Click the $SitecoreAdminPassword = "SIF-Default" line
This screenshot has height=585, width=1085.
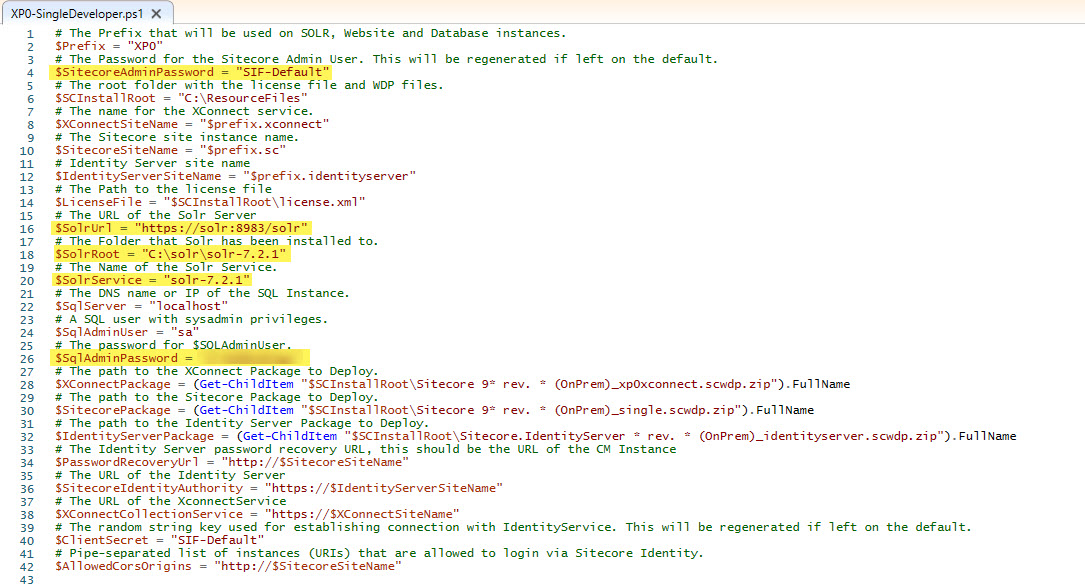pos(191,72)
